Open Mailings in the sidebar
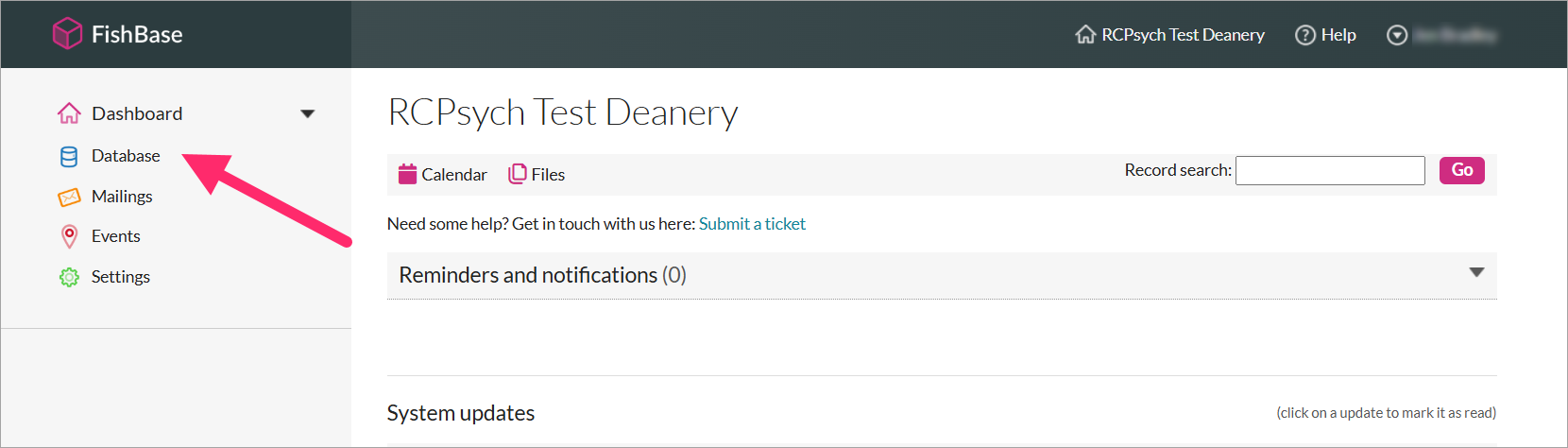Screen dimensions: 1568x448 pos(122,197)
